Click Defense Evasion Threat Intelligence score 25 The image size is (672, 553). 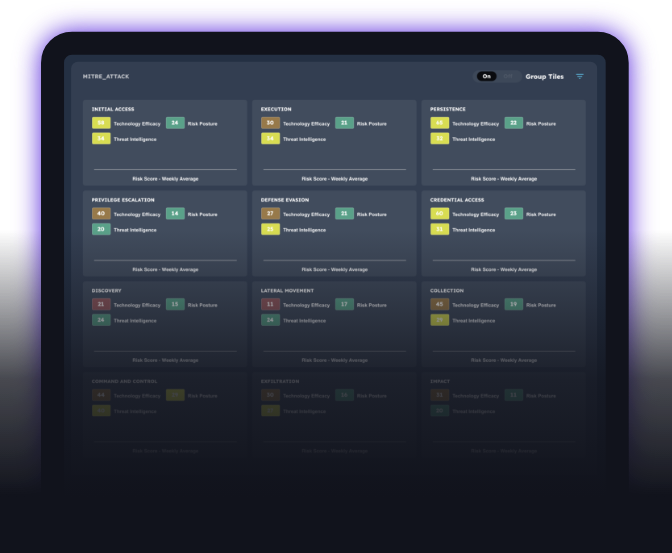pyautogui.click(x=270, y=229)
